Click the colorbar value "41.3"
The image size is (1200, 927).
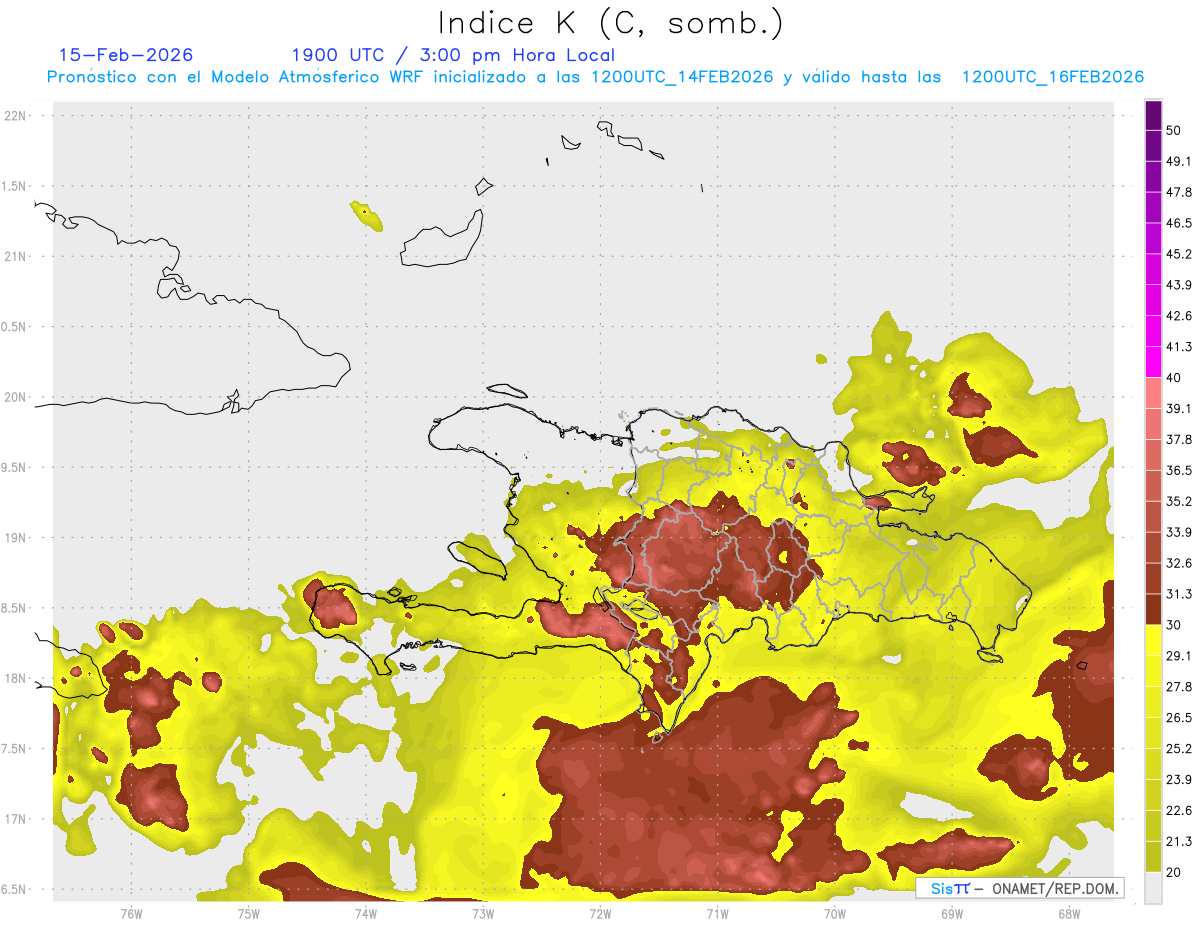point(1179,347)
